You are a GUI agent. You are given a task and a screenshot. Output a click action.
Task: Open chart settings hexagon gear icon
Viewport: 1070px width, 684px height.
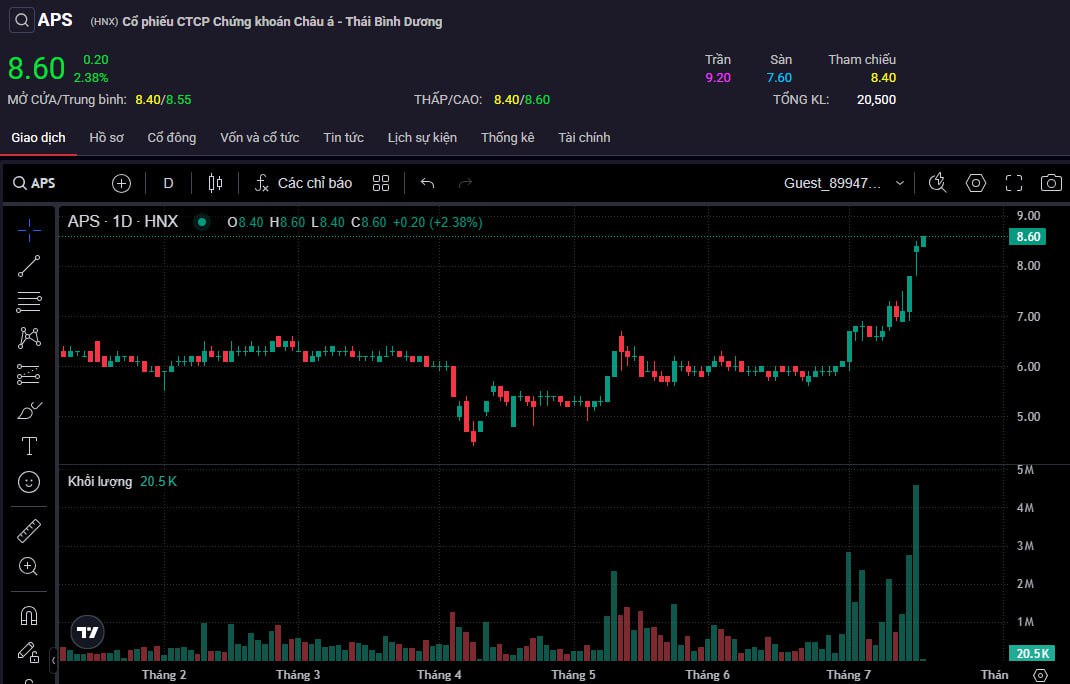click(976, 183)
